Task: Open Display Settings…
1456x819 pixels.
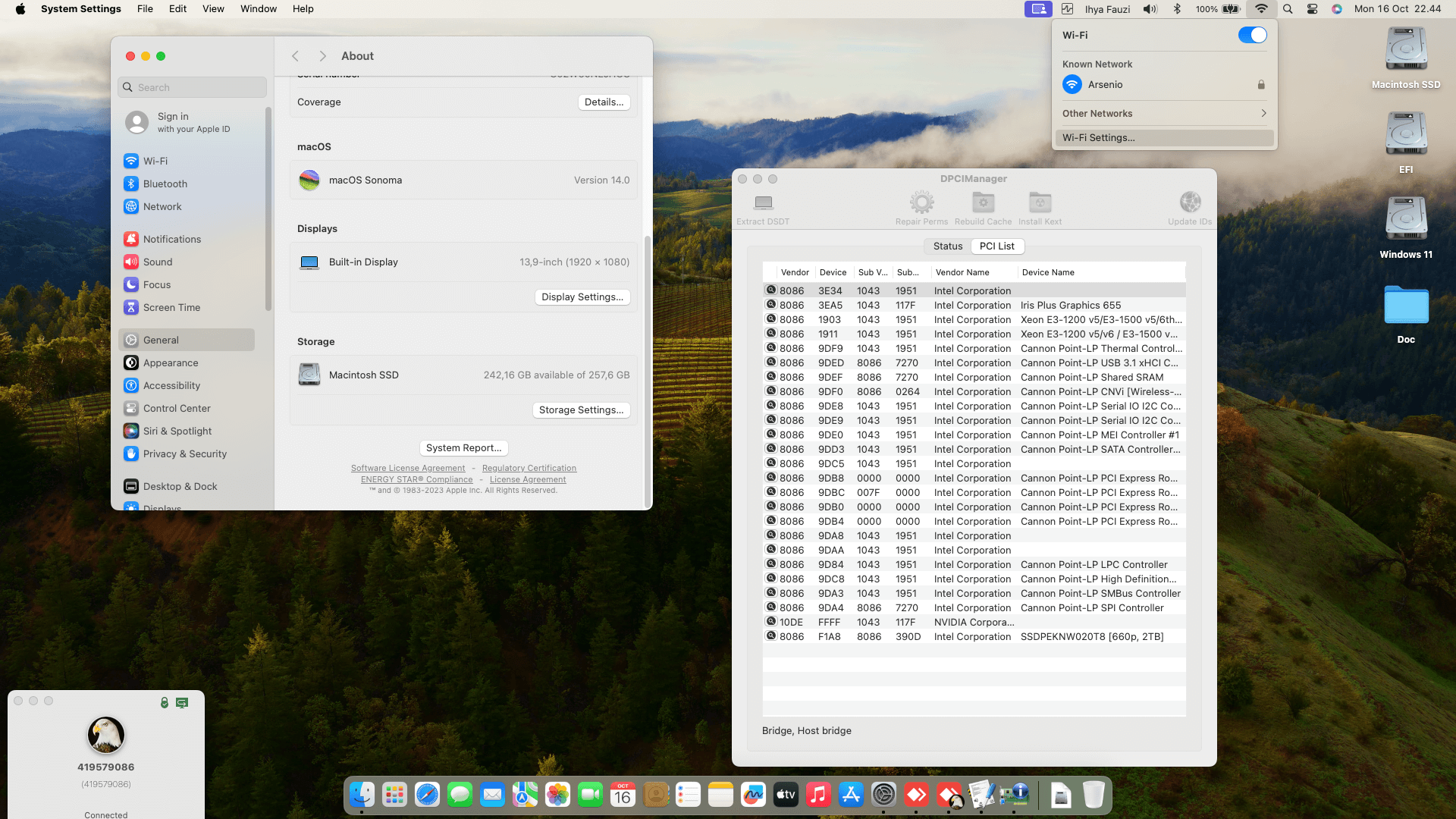Action: [x=582, y=297]
